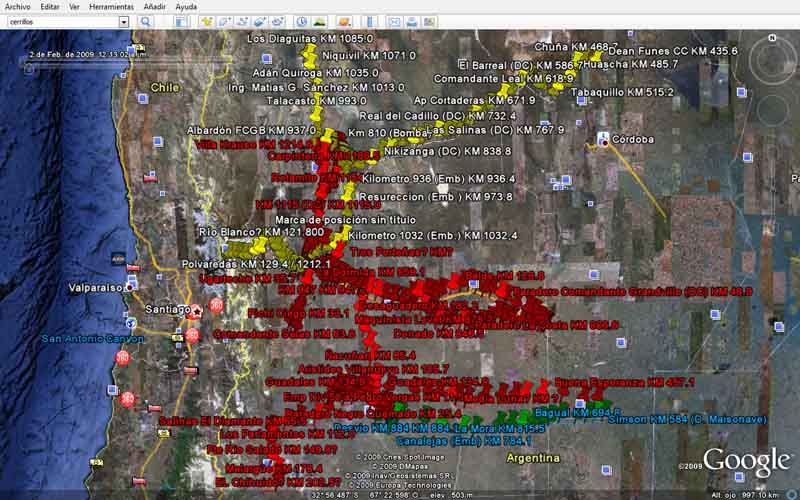
Task: Select 'Real del Cadillo (DC) KM 732.4' label
Action: tap(438, 116)
